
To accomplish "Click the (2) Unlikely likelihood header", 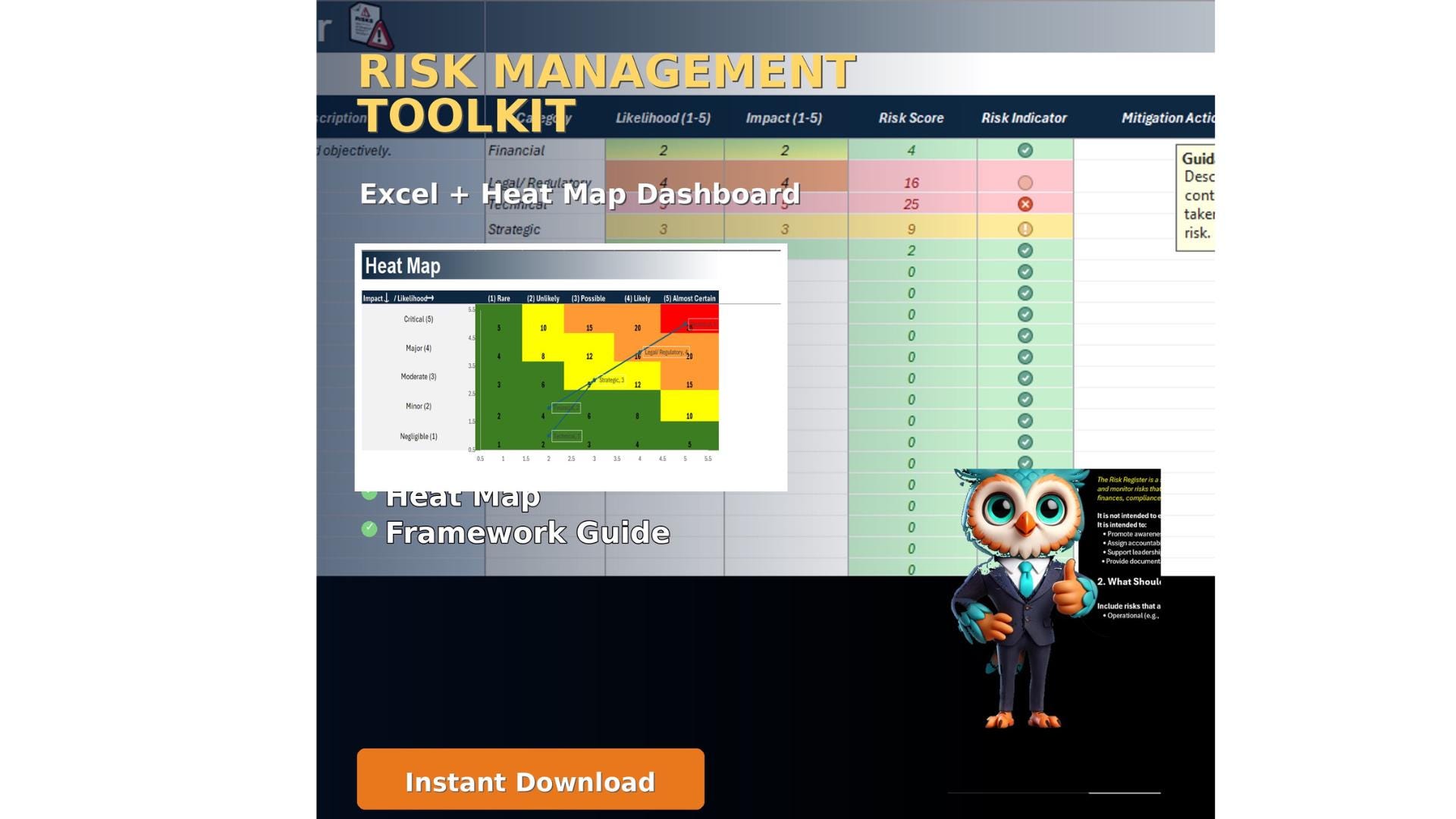I will [x=543, y=298].
